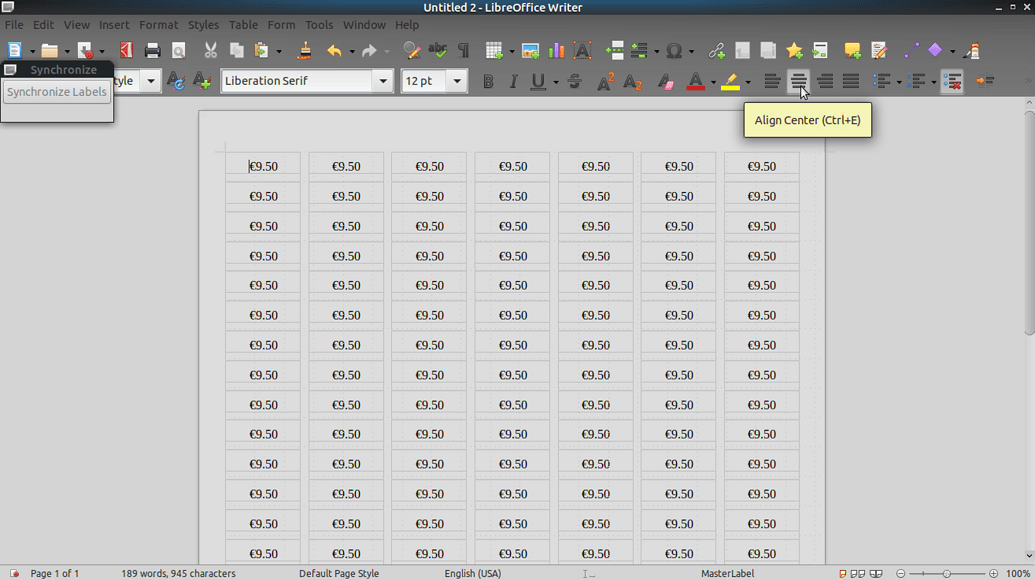This screenshot has height=580, width=1035.
Task: Open the Print Preview
Action: pos(179,50)
